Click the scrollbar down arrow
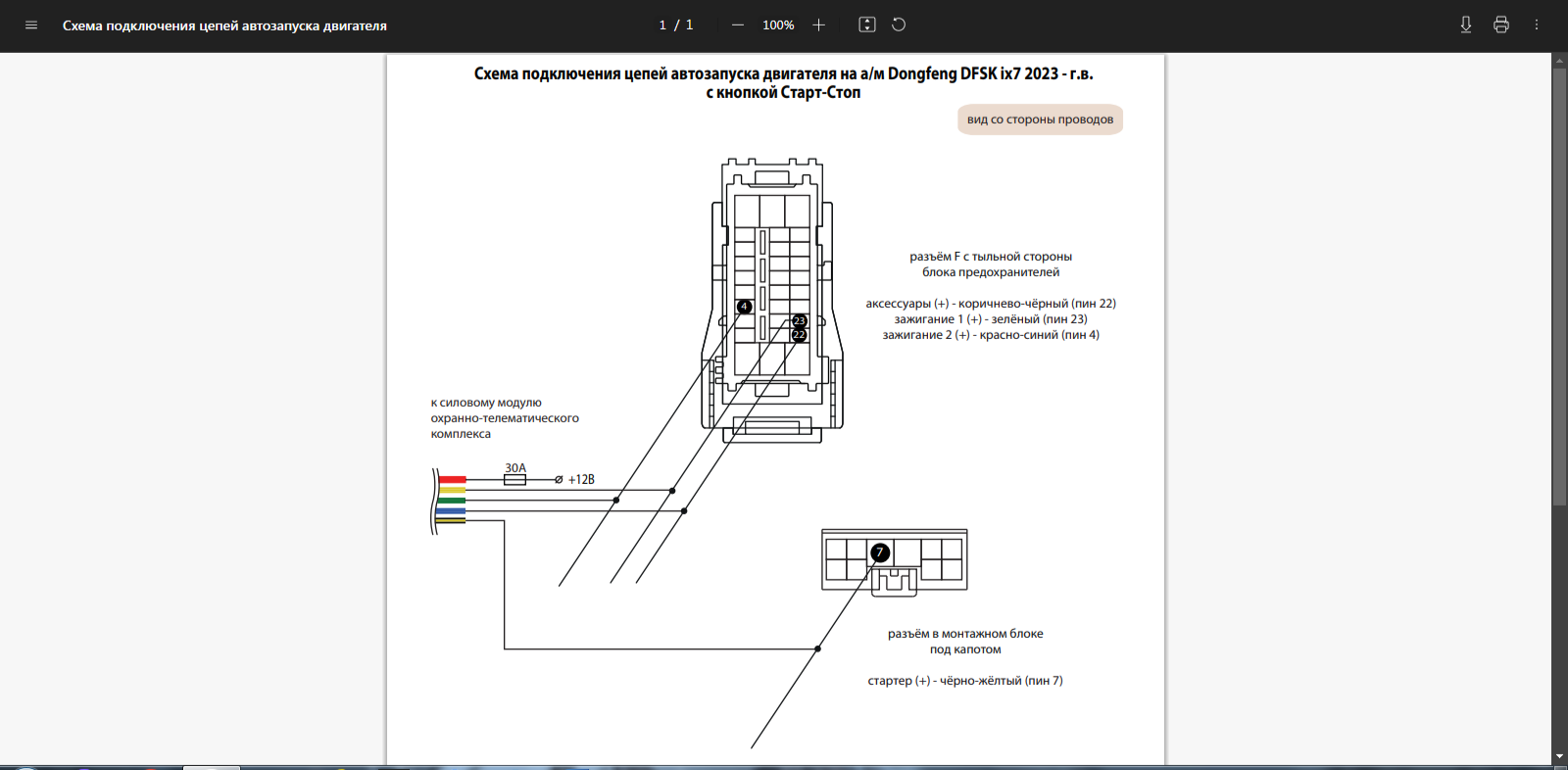The height and width of the screenshot is (770, 1568). pos(1559,756)
